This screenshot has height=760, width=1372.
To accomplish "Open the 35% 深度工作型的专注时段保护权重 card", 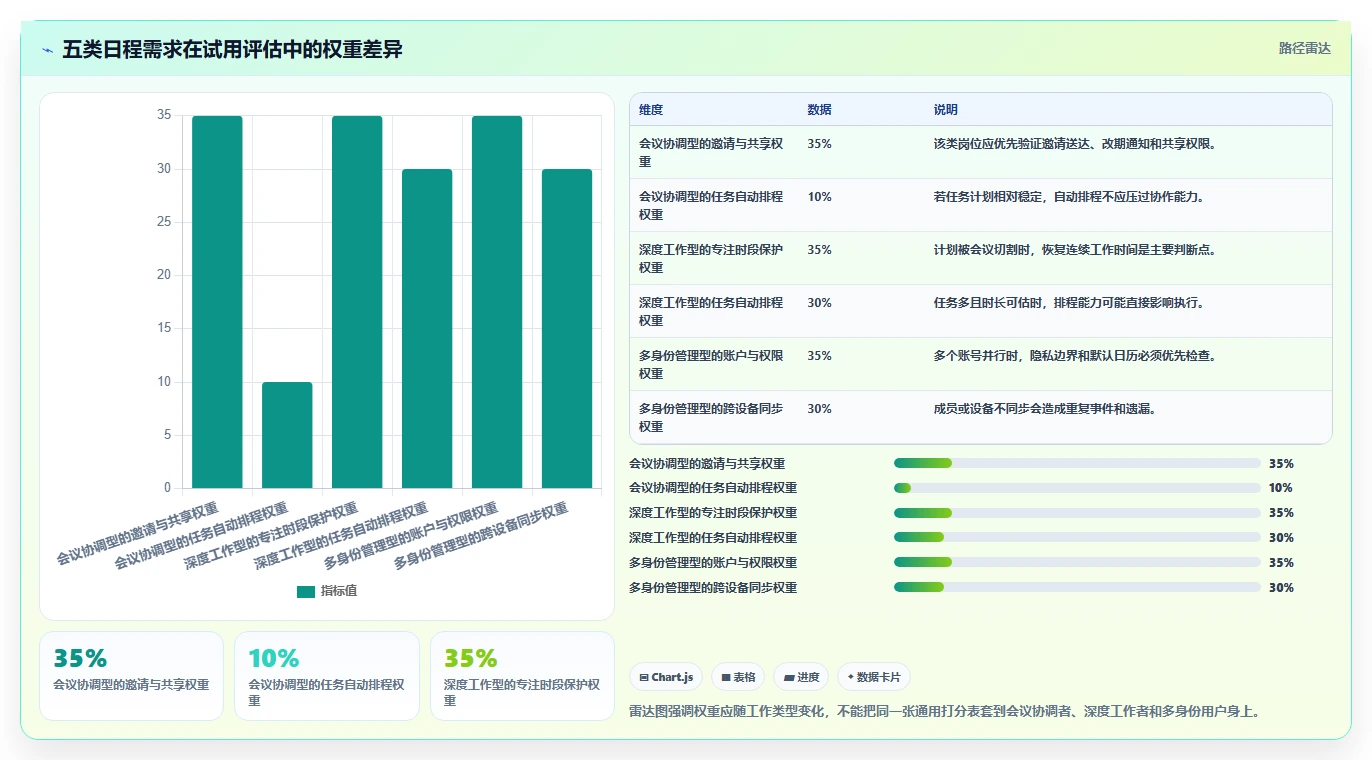I will [x=522, y=675].
